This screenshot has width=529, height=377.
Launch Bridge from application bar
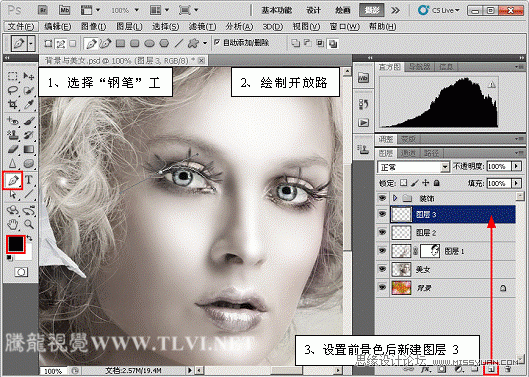point(43,10)
